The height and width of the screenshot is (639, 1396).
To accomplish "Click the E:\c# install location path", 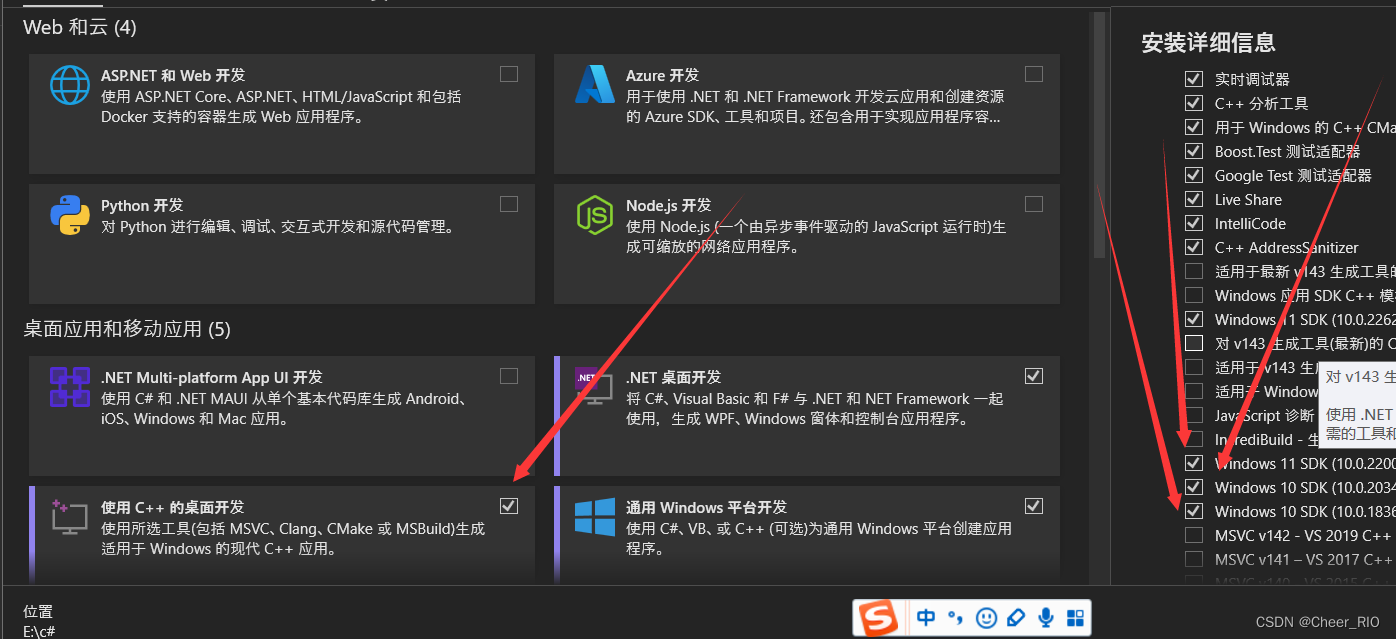I will pos(39,632).
